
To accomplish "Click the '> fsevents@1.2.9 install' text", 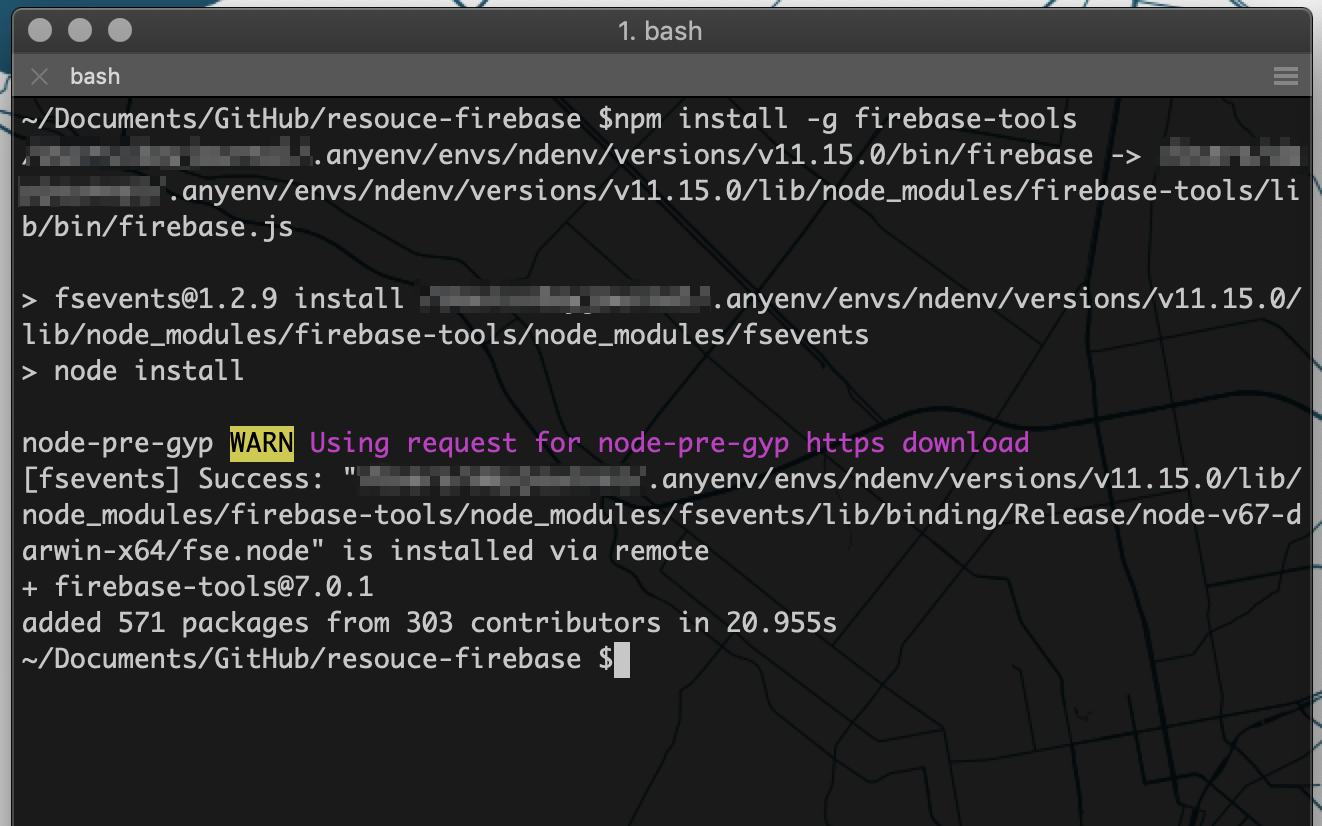I will [x=213, y=299].
